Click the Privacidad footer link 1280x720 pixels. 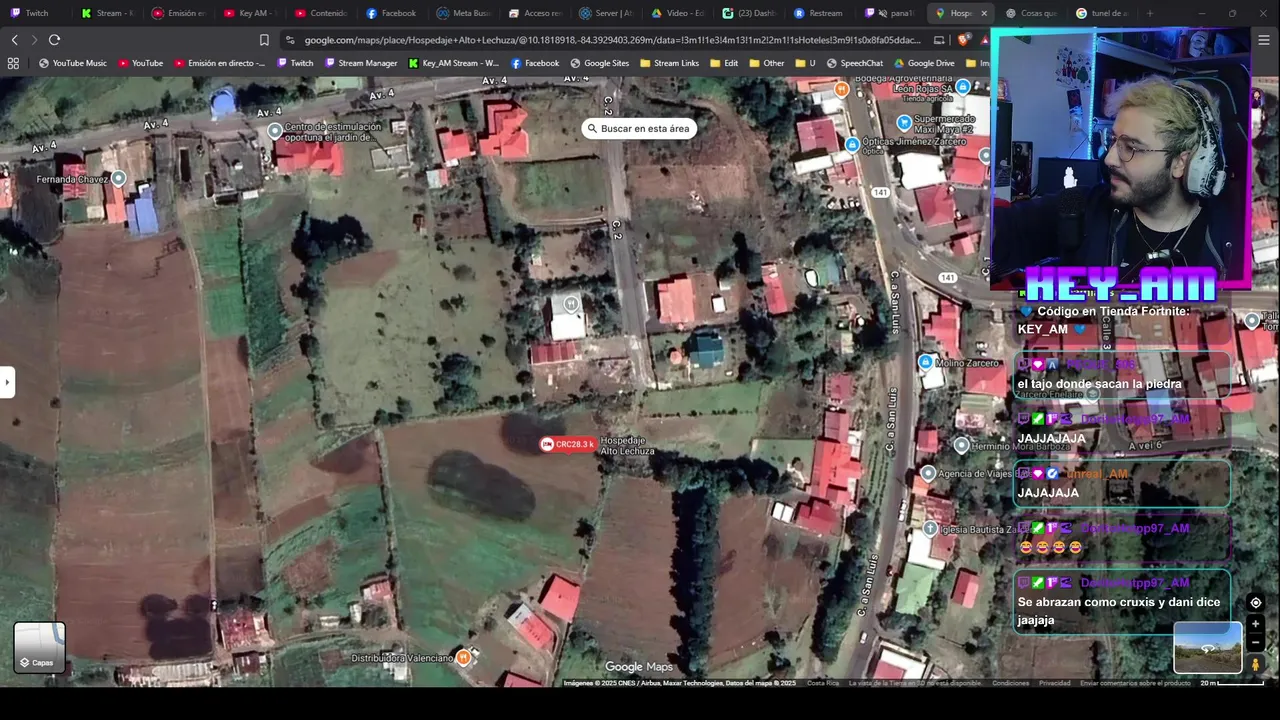[1054, 683]
